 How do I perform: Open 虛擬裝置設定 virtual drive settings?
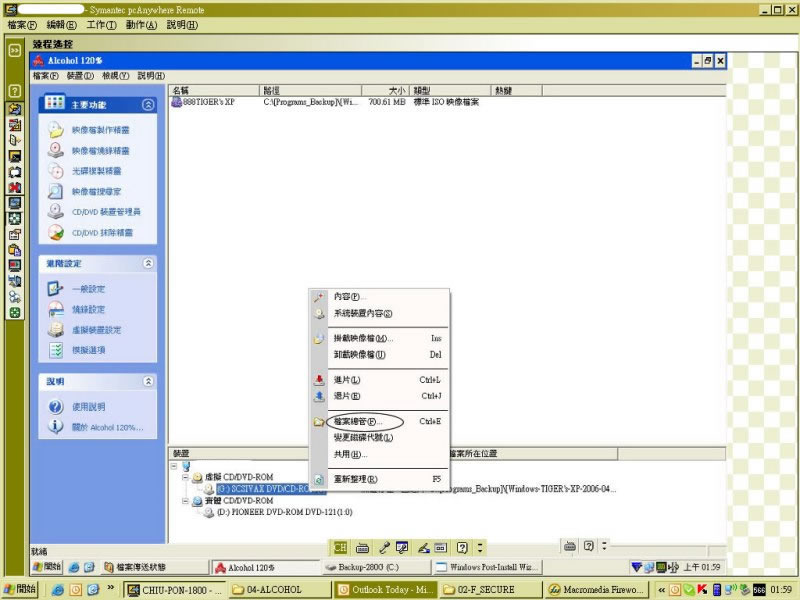pyautogui.click(x=96, y=330)
